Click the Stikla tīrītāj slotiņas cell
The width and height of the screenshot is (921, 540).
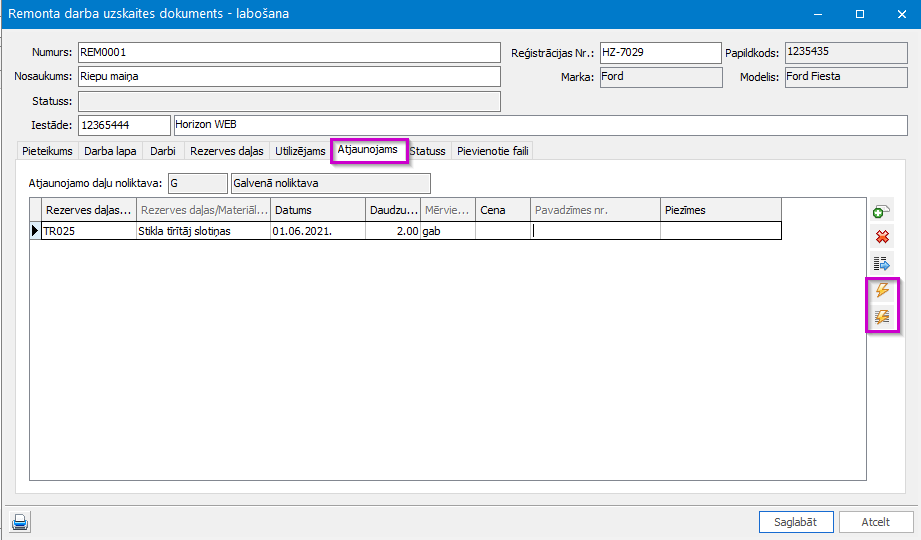[x=203, y=231]
